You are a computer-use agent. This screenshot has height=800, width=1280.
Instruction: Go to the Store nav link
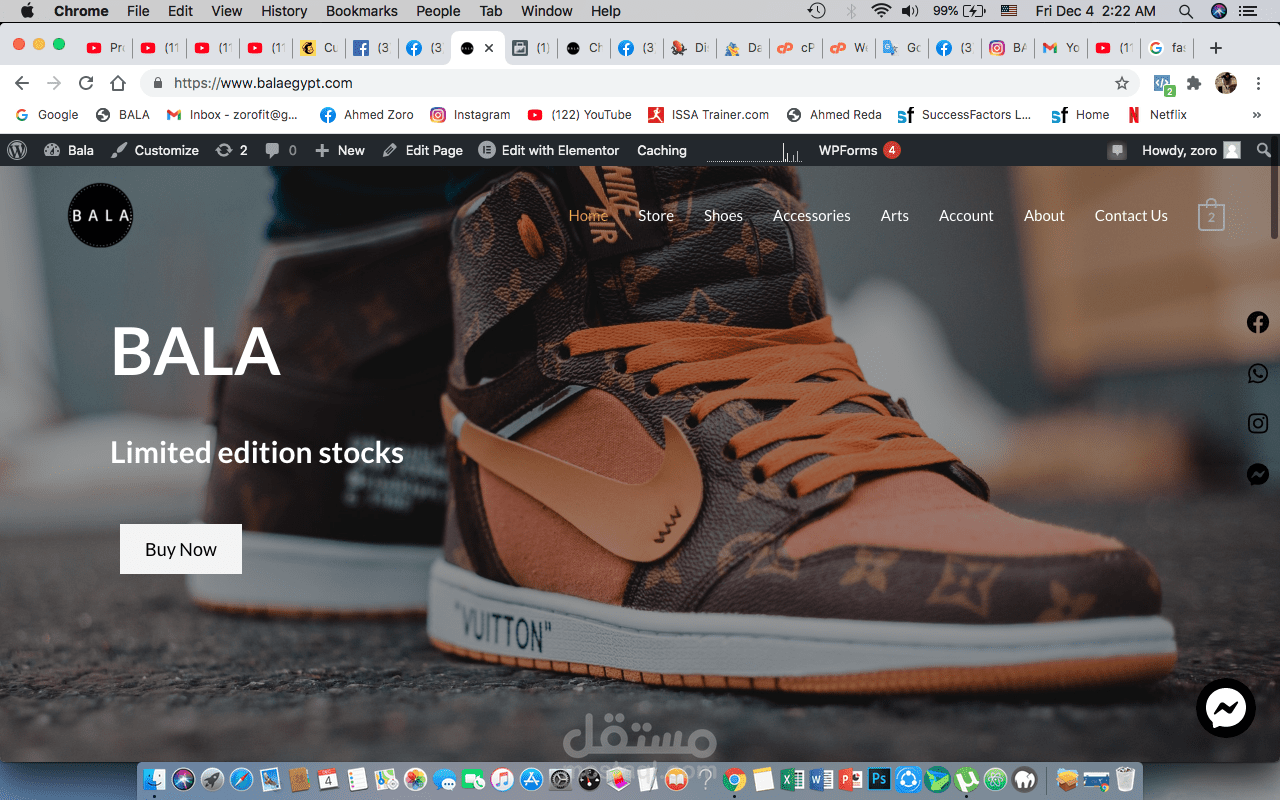(x=656, y=216)
